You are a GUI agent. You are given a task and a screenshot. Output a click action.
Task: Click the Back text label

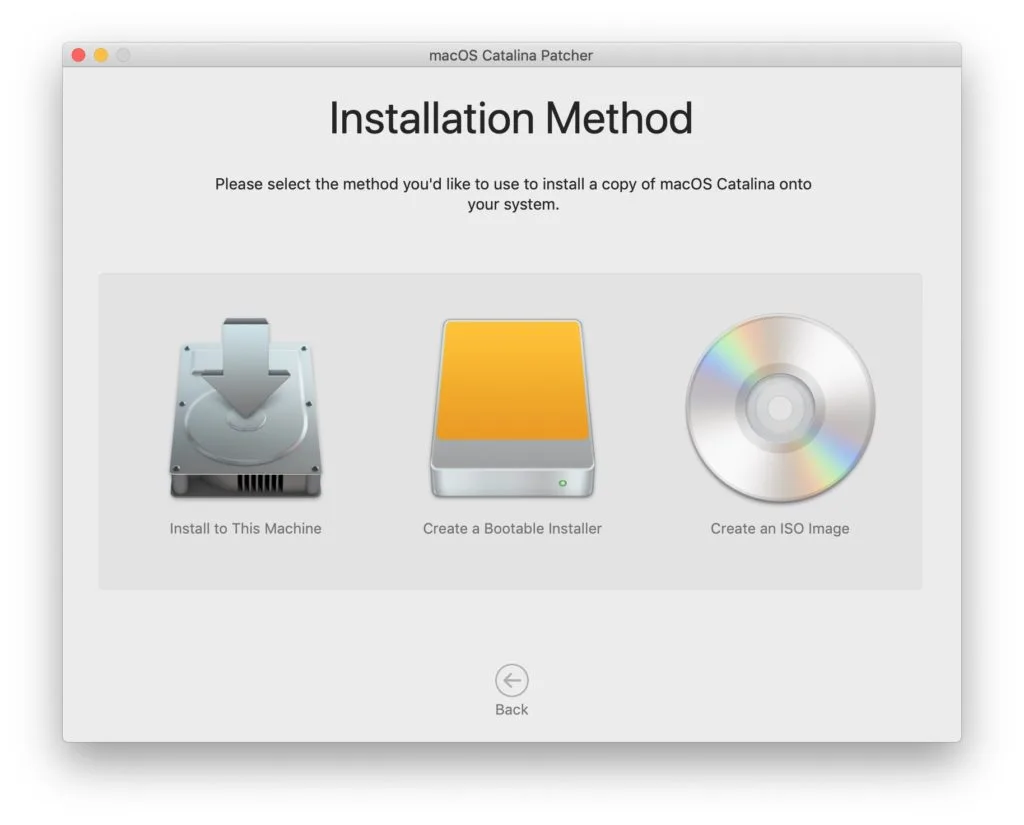(511, 710)
